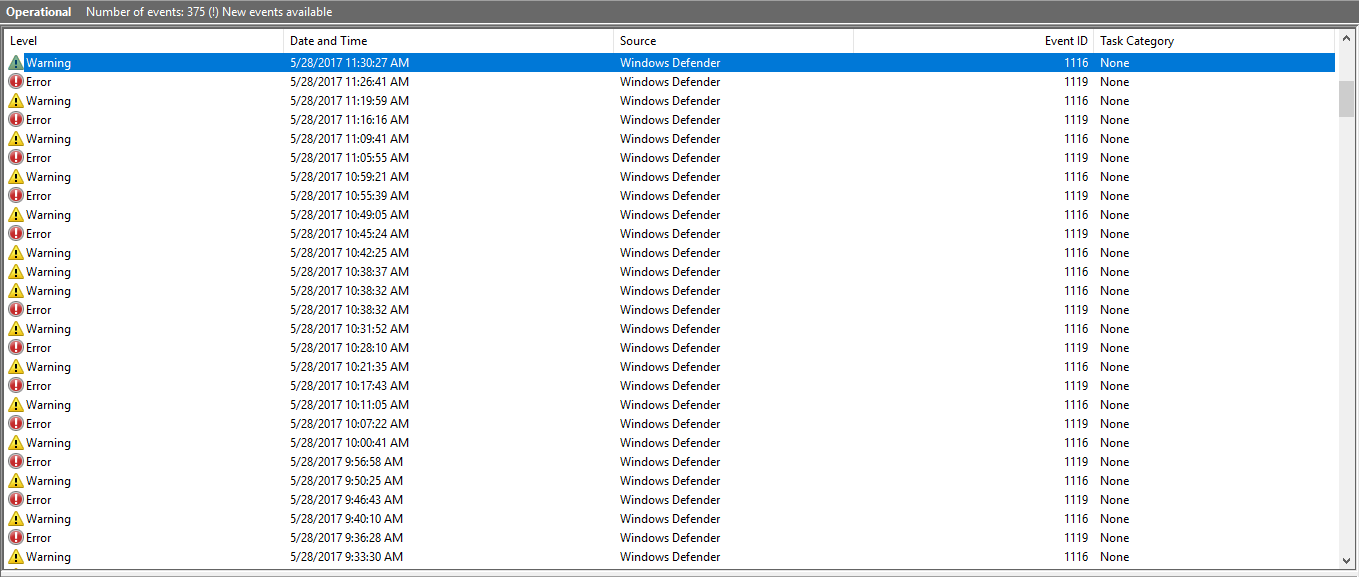1359x577 pixels.
Task: Click error icon of 9:46:43 AM event
Action: (x=16, y=500)
